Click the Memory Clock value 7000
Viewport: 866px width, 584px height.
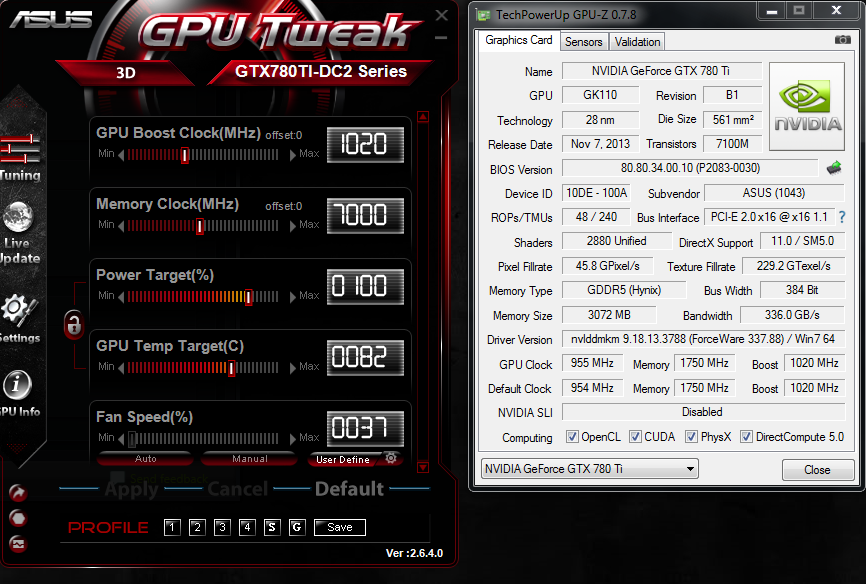365,215
